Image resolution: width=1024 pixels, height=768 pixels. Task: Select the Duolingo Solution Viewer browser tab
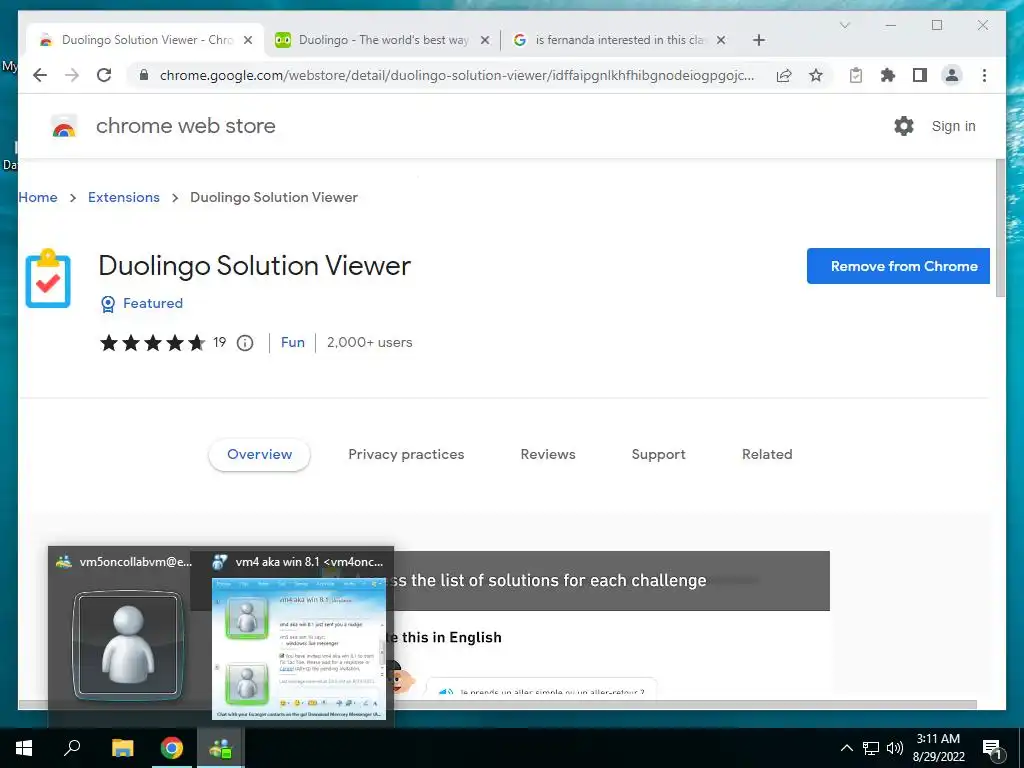(x=145, y=40)
